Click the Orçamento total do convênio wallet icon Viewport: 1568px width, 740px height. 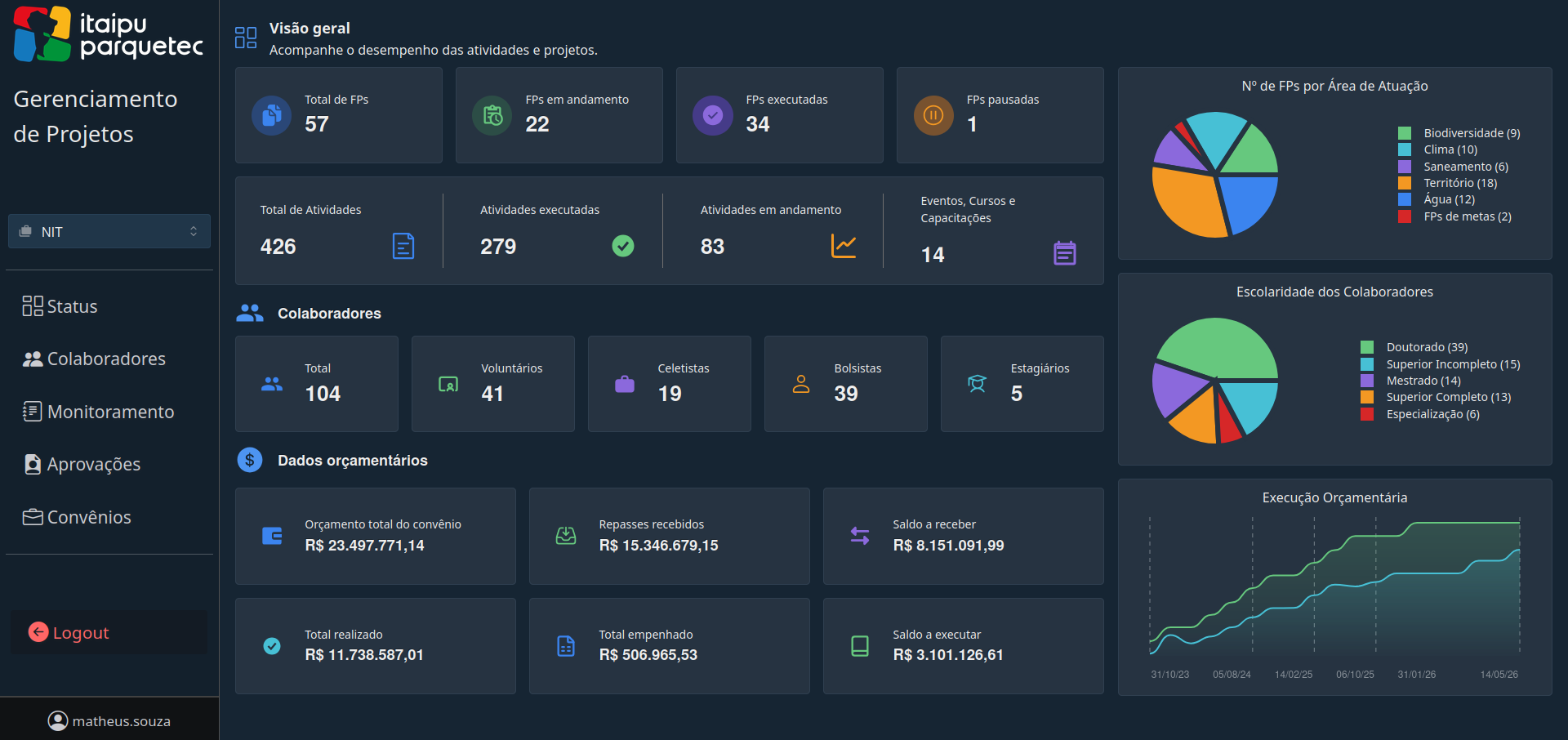coord(272,536)
